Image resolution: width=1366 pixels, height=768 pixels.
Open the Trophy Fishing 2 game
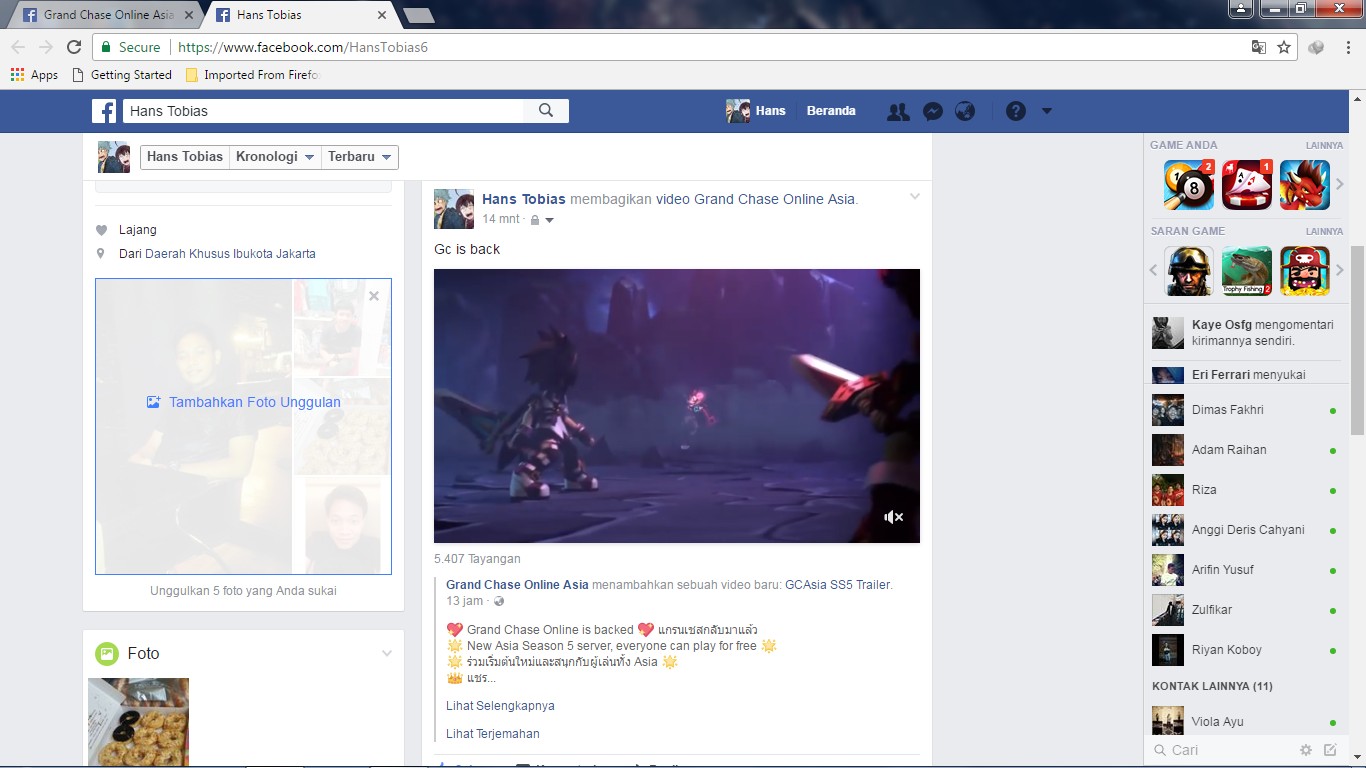point(1247,271)
